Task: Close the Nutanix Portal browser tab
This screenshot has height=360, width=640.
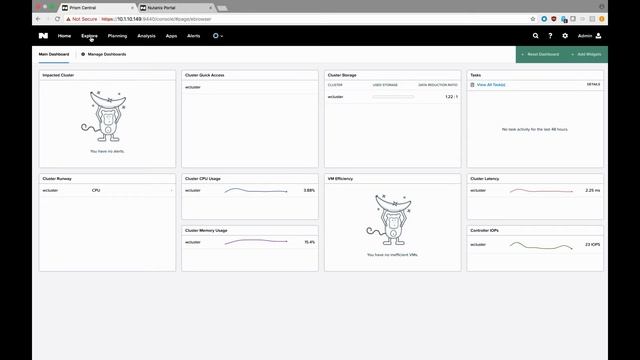Action: click(211, 8)
